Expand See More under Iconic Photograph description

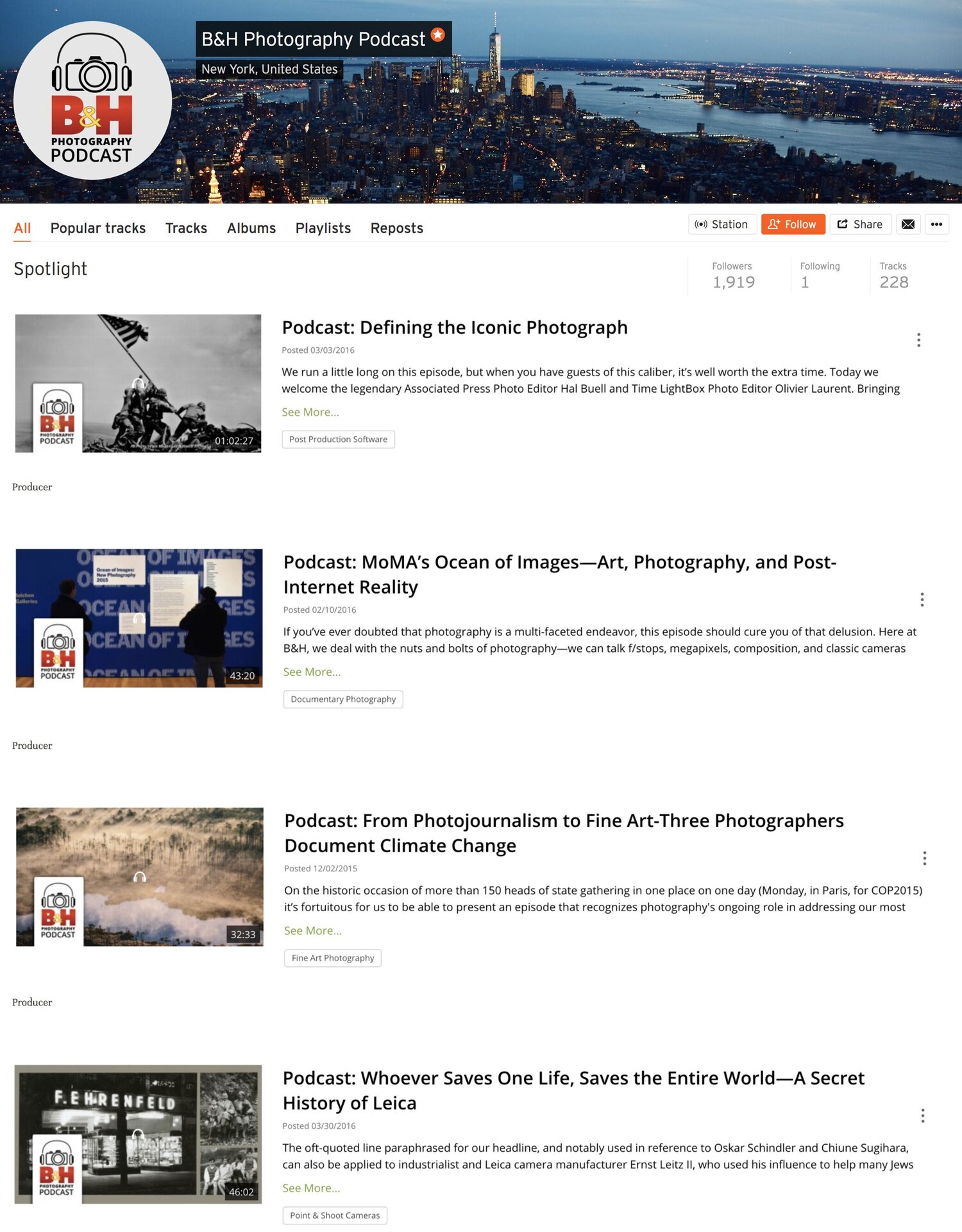(x=310, y=412)
